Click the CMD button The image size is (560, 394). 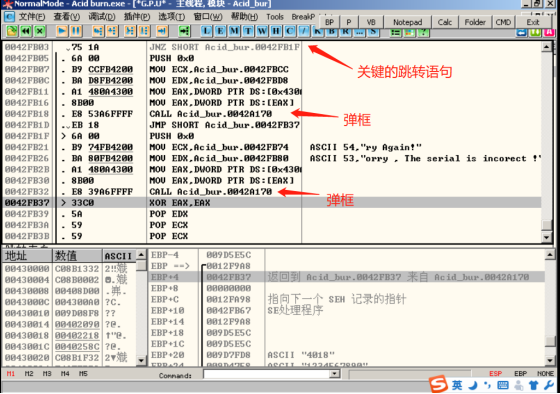click(x=503, y=22)
